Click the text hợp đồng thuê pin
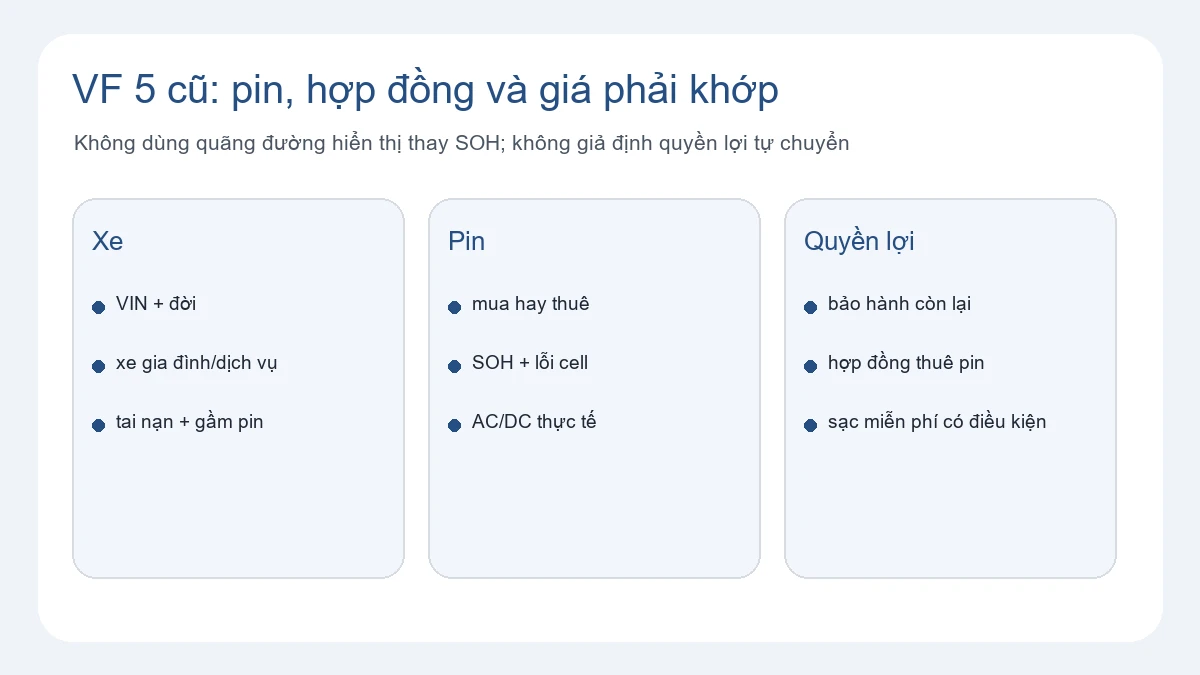 (906, 363)
